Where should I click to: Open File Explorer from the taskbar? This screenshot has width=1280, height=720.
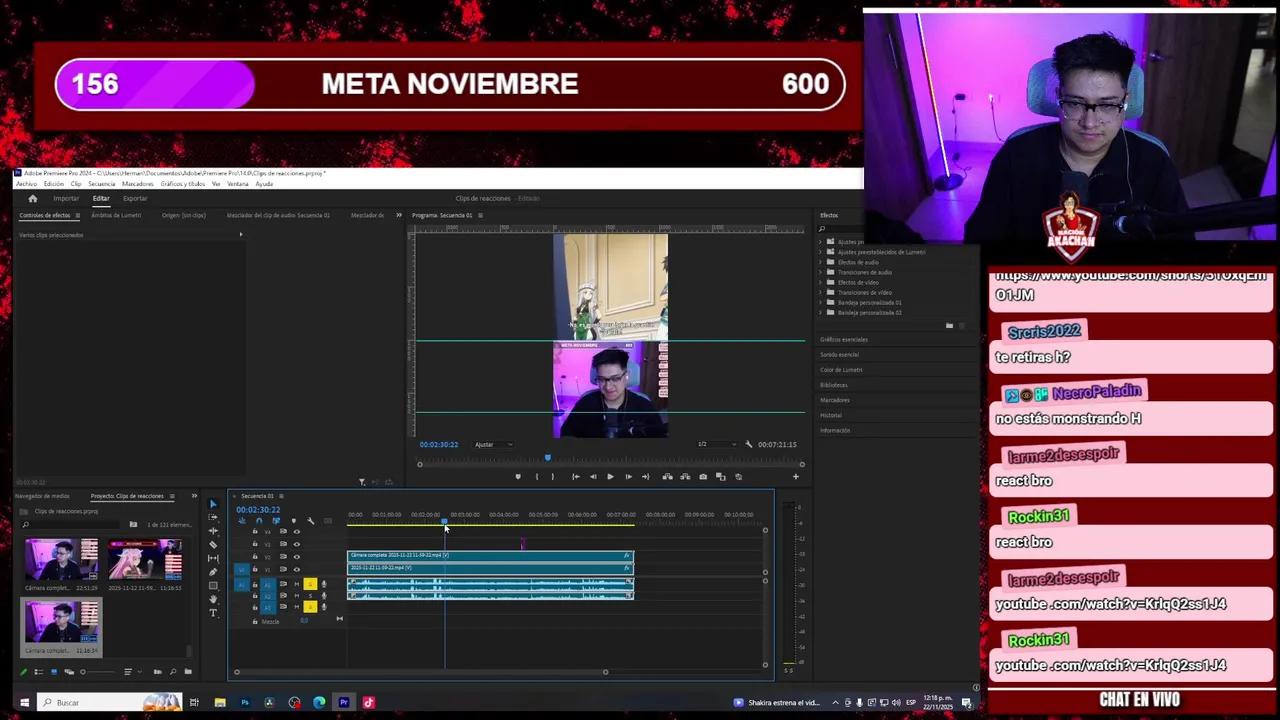coord(219,702)
